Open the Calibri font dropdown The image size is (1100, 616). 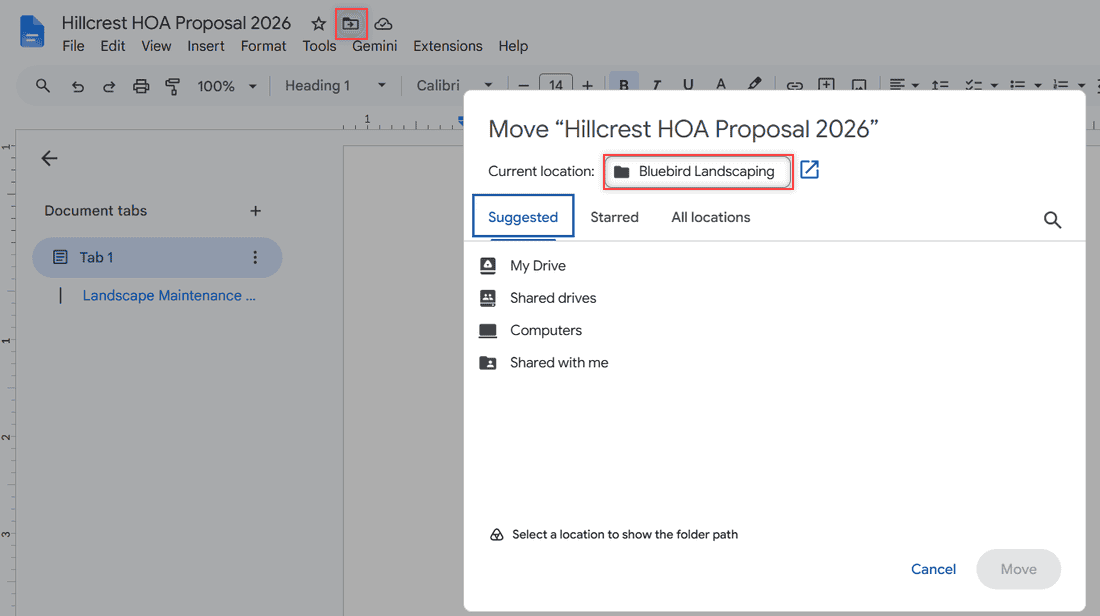[454, 86]
